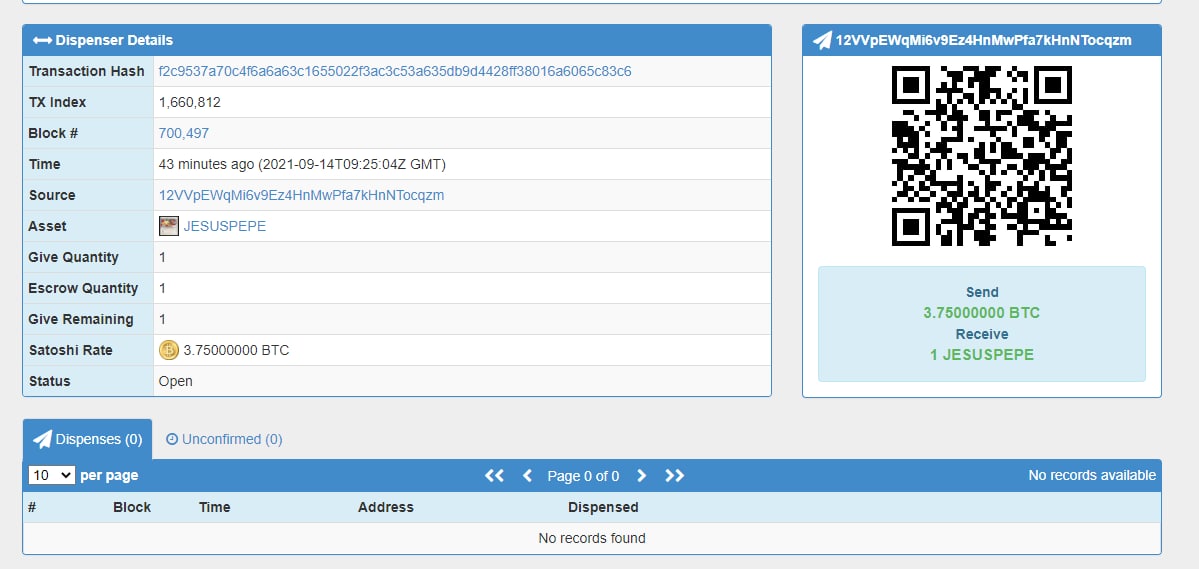The image size is (1199, 569).
Task: Click the paper plane icon in address header
Action: tap(822, 41)
